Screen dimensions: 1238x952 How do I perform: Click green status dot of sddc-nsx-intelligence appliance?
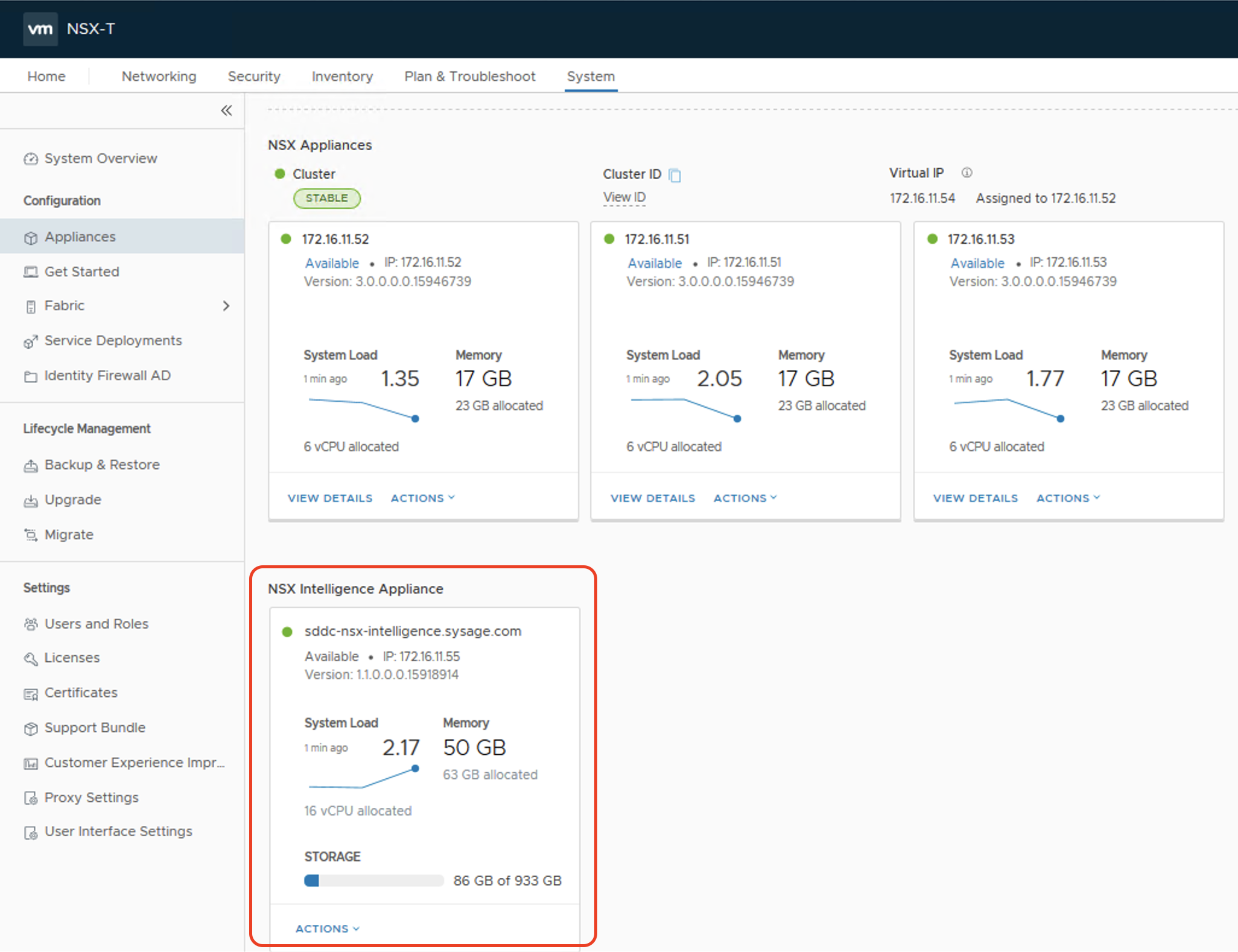tap(287, 632)
